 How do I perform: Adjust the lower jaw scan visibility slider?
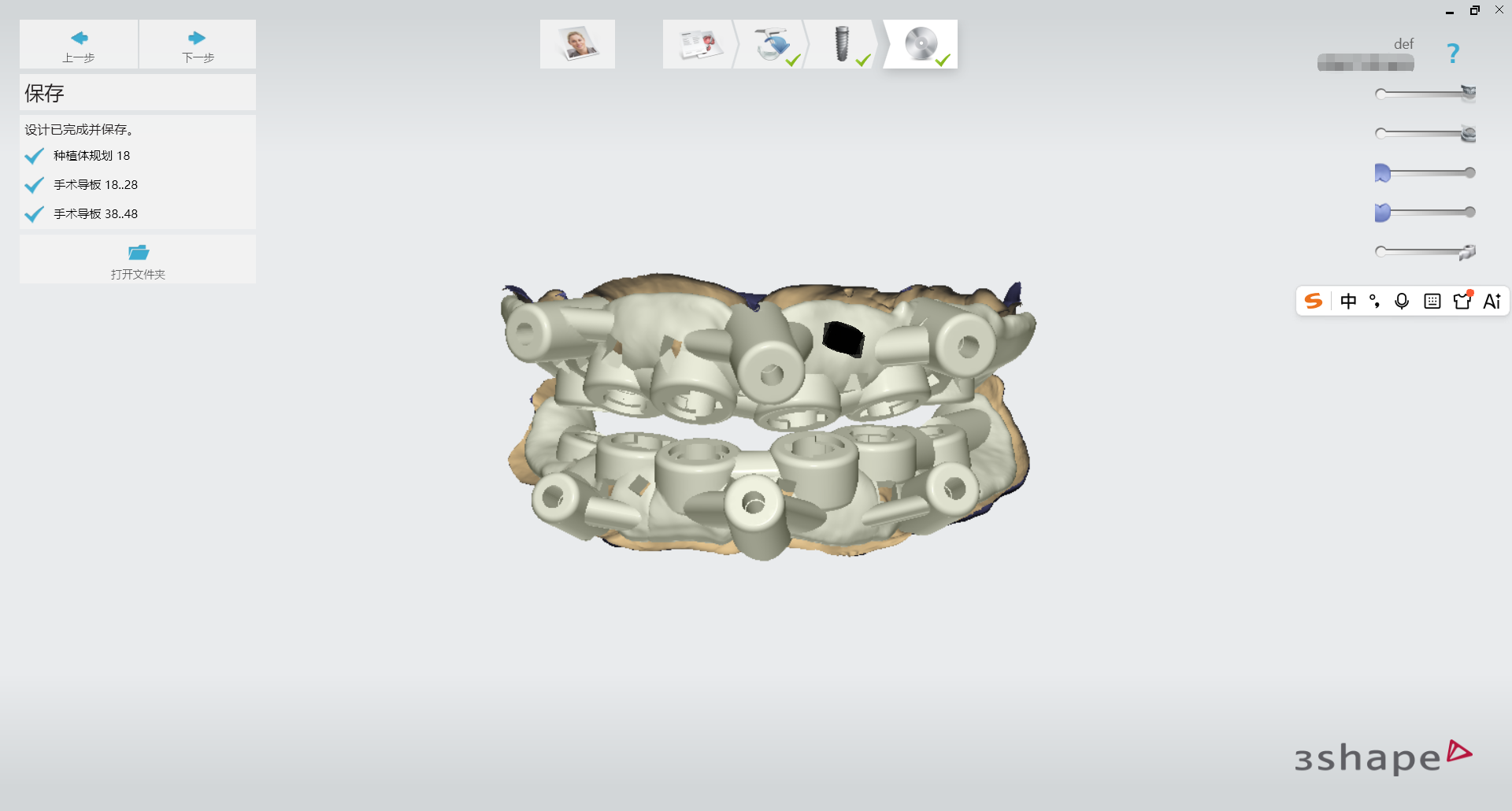point(1424,133)
